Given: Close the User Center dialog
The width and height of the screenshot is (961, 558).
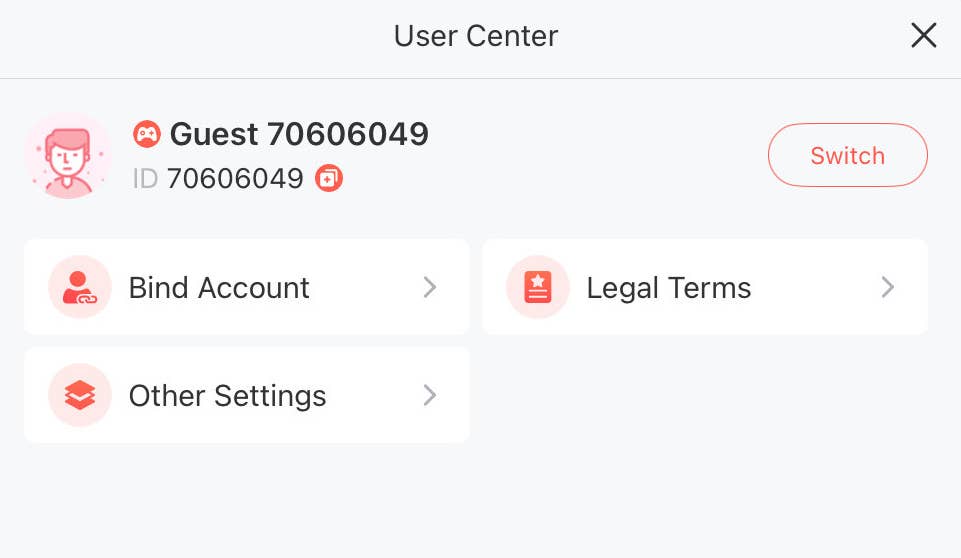Looking at the screenshot, I should coord(923,36).
